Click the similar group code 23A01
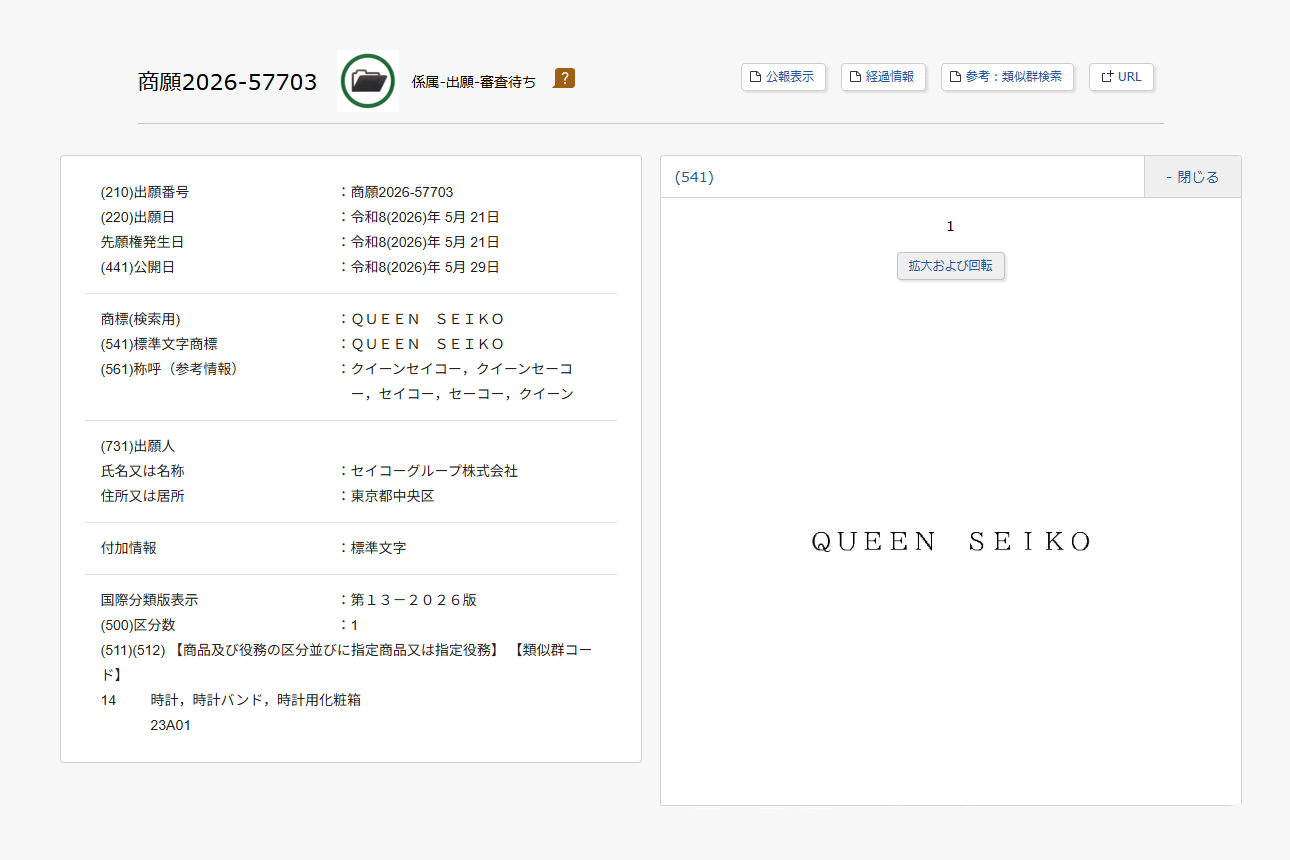This screenshot has height=860, width=1290. (171, 725)
